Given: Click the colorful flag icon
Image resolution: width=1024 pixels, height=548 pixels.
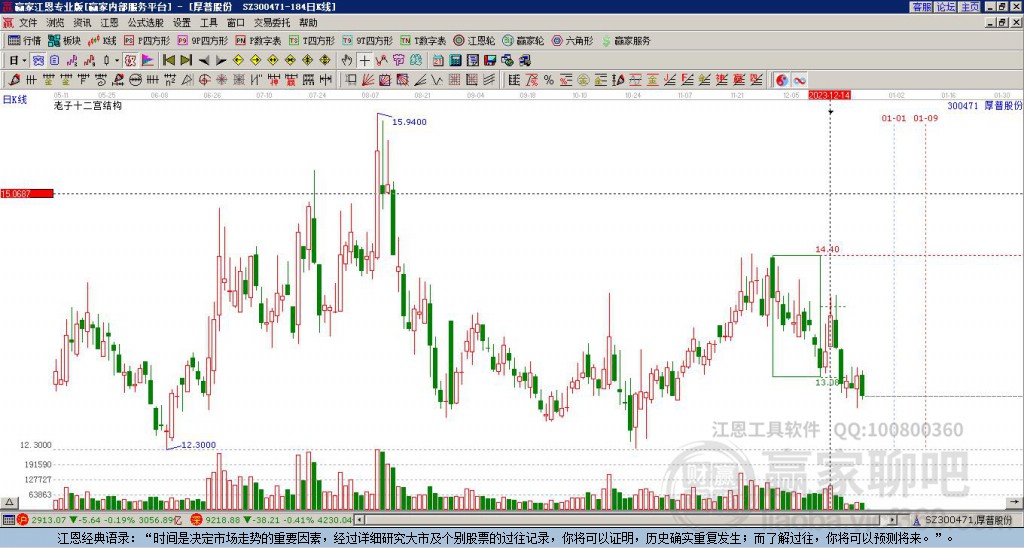Looking at the screenshot, I should (x=148, y=61).
